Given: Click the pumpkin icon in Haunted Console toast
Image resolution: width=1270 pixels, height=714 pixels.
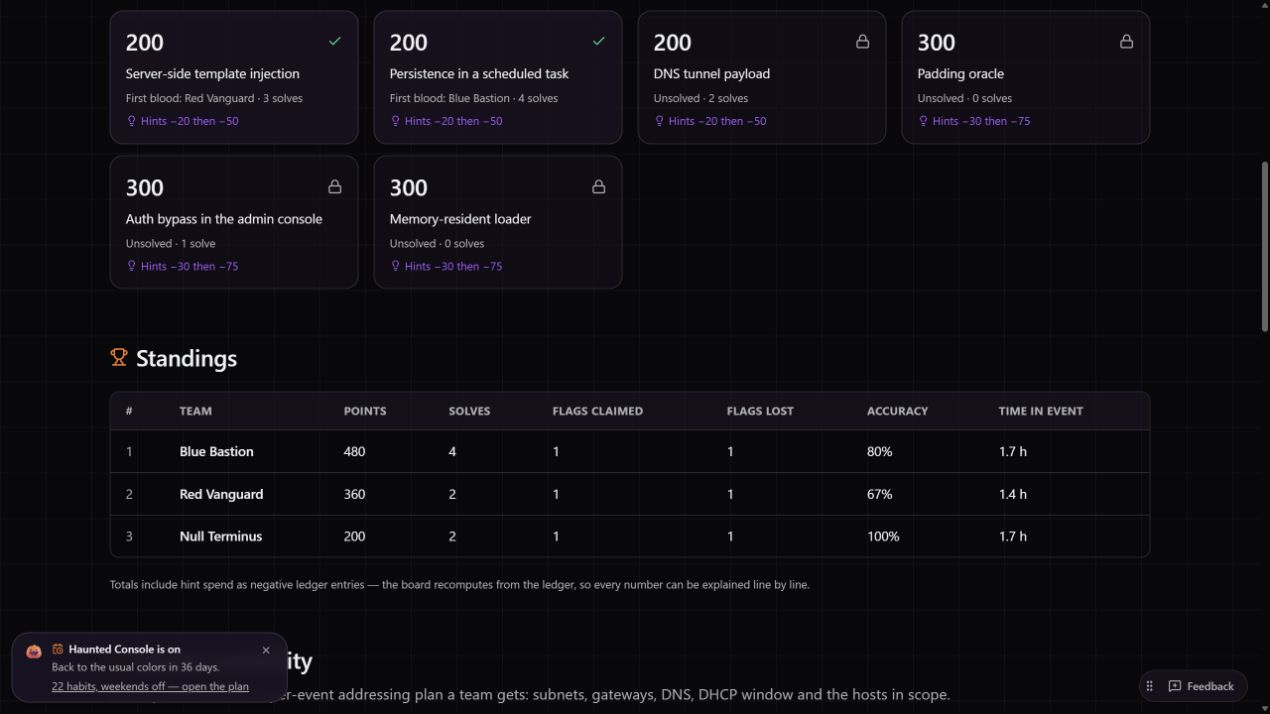Looking at the screenshot, I should pos(34,651).
